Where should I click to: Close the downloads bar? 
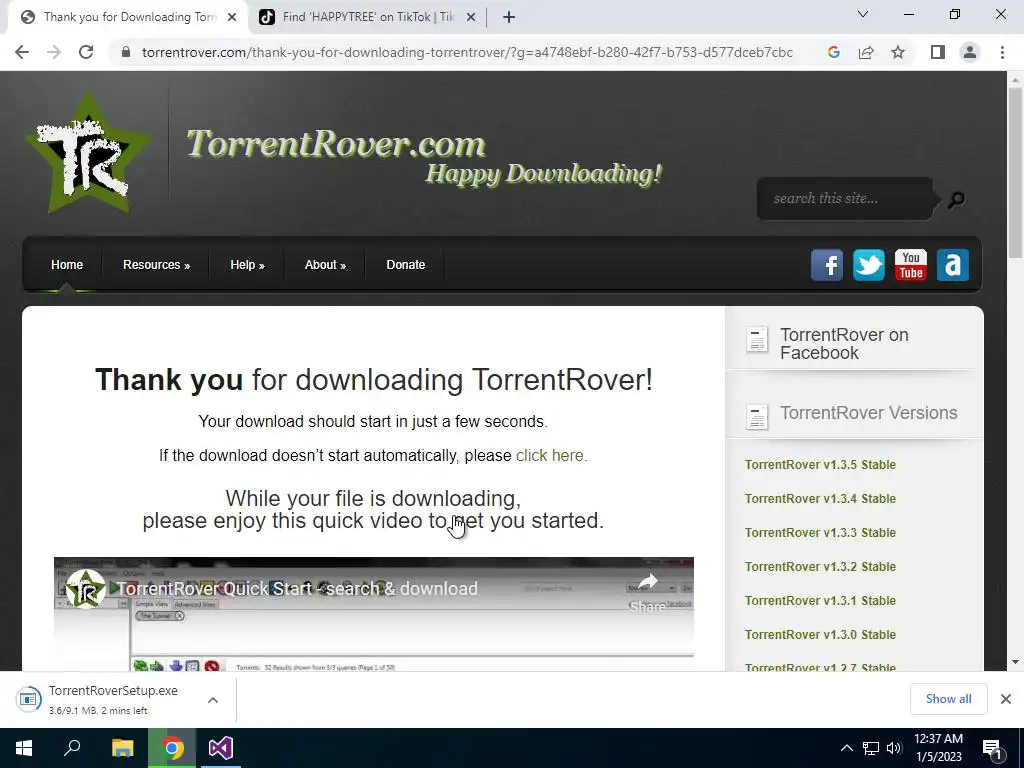(x=1006, y=699)
